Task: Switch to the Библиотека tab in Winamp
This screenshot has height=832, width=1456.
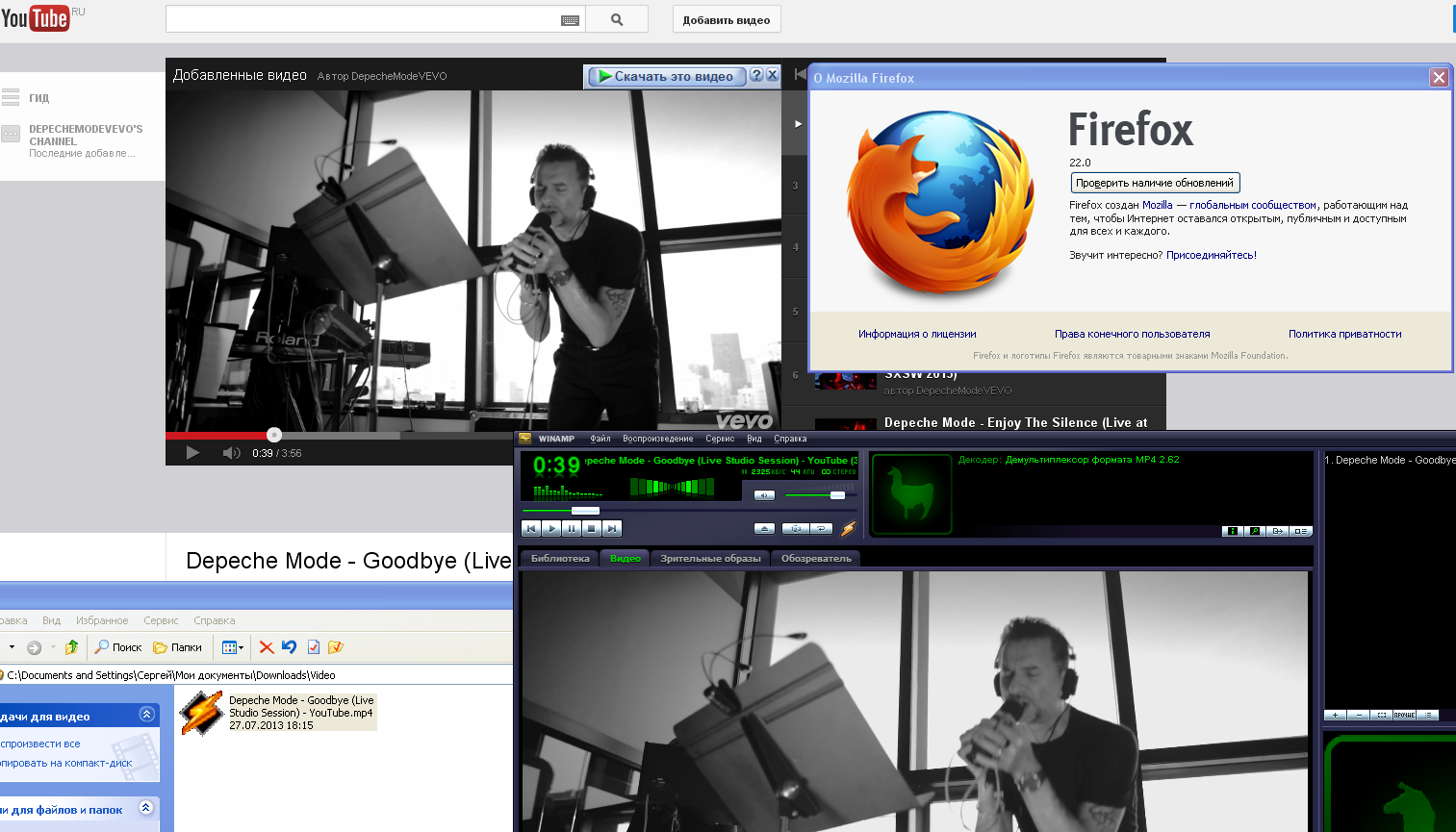Action: (x=559, y=558)
